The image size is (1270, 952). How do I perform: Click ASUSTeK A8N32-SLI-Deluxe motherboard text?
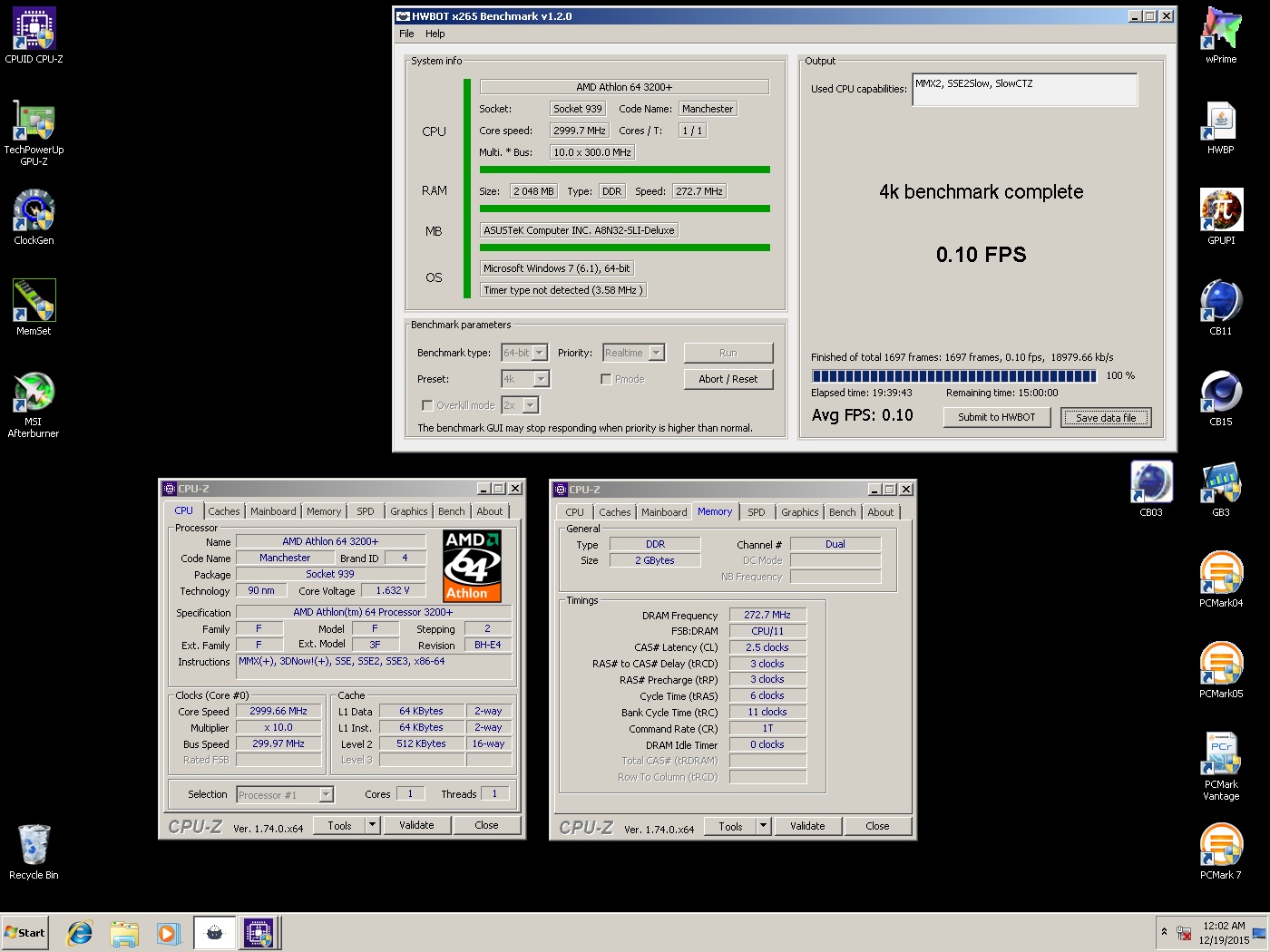579,230
